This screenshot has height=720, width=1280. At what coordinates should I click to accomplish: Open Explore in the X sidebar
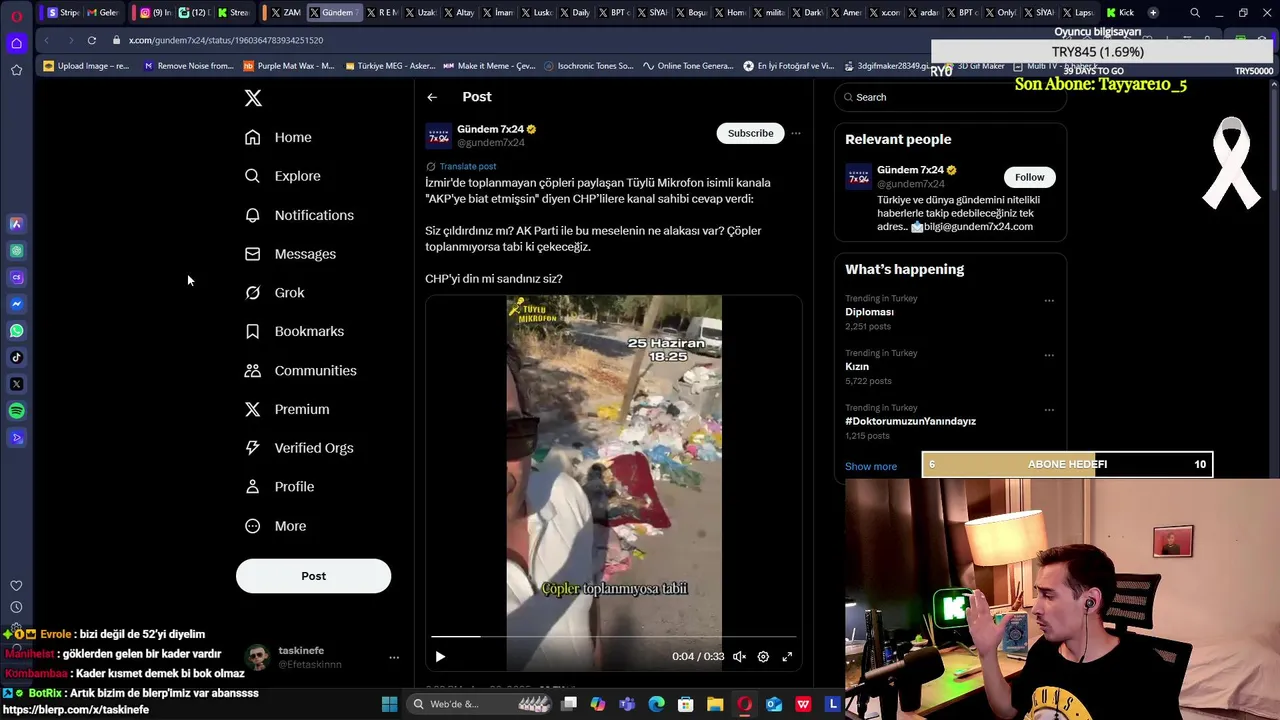(283, 176)
